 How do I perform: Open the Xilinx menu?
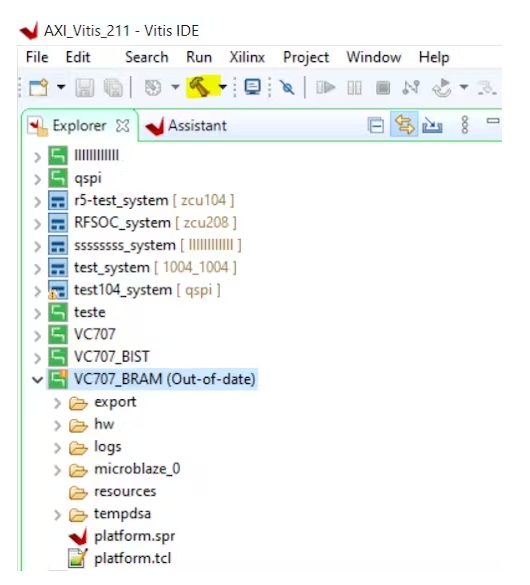247,57
